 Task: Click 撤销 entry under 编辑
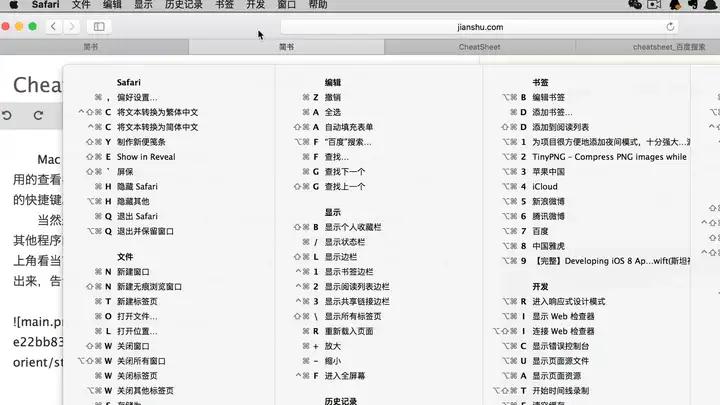click(333, 97)
